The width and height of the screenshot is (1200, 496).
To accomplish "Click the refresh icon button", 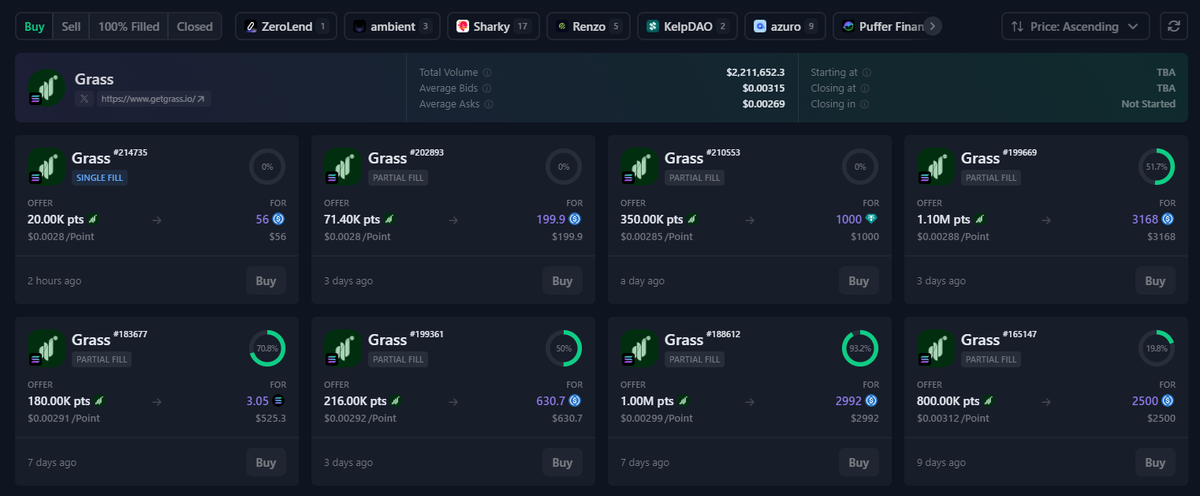I will 1172,27.
